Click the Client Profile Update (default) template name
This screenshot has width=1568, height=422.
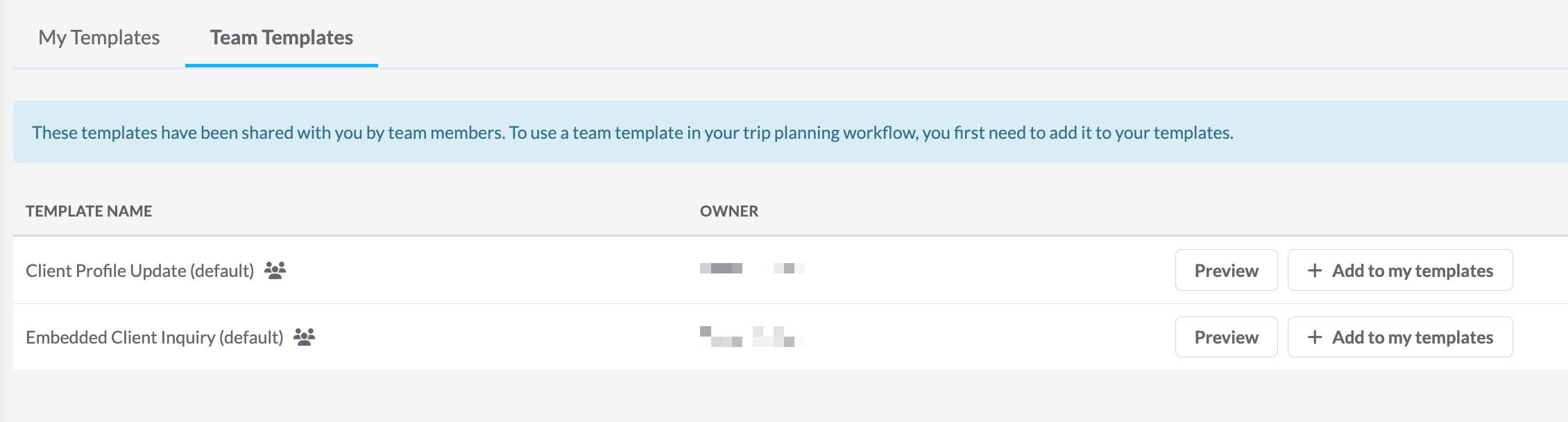point(140,270)
